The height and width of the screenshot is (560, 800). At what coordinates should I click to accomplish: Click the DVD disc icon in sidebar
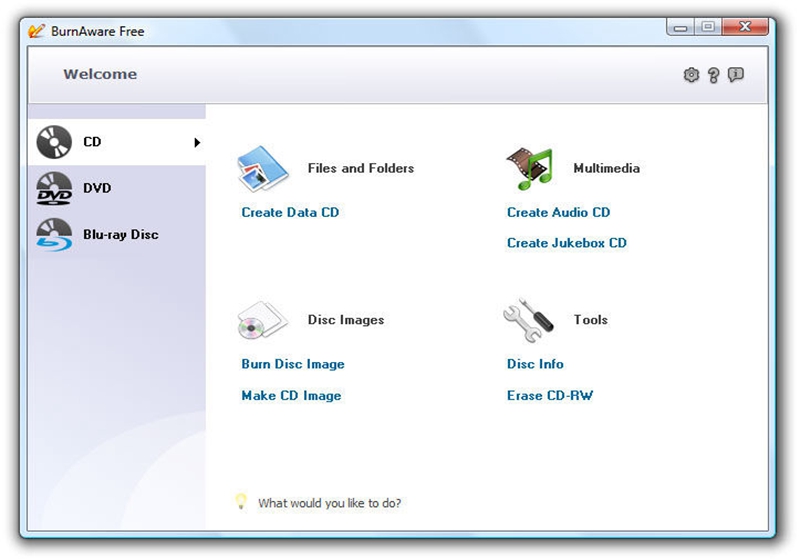54,188
